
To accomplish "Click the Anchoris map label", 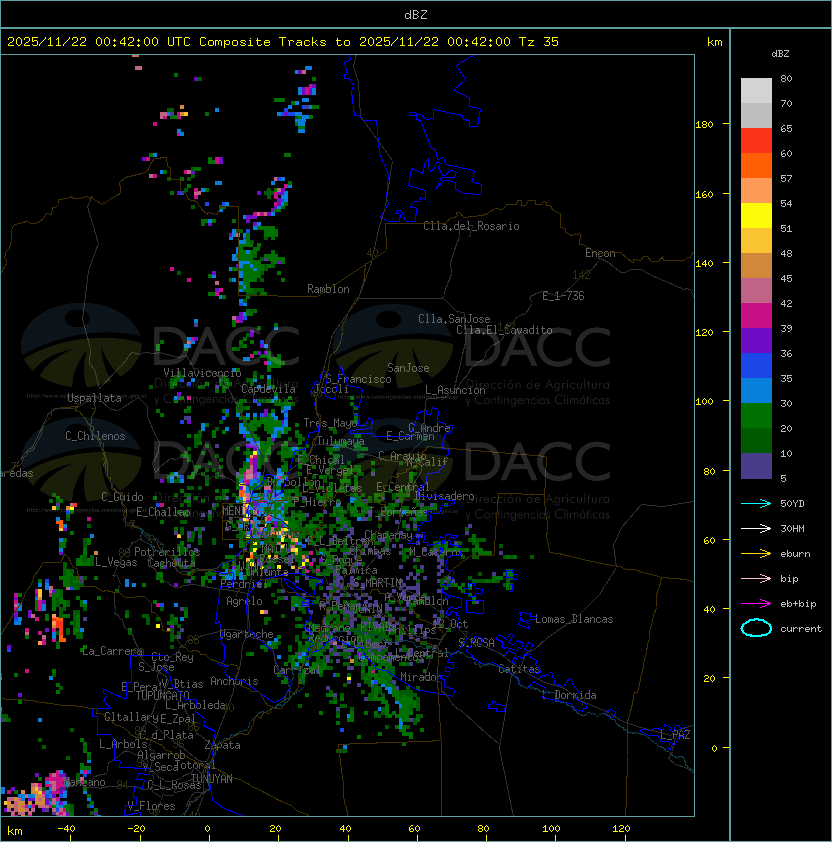I will 234,681.
